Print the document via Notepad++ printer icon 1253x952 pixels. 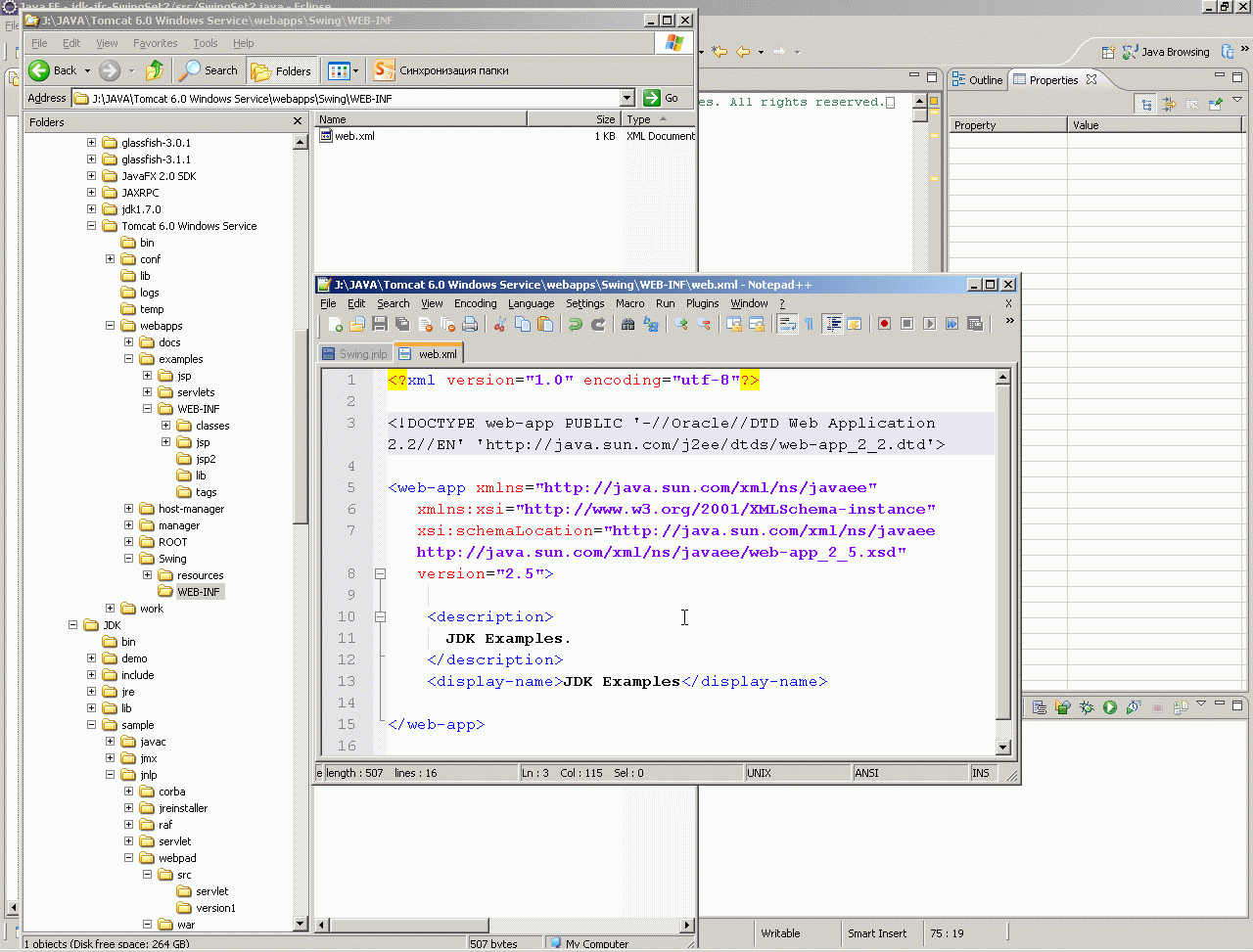470,324
